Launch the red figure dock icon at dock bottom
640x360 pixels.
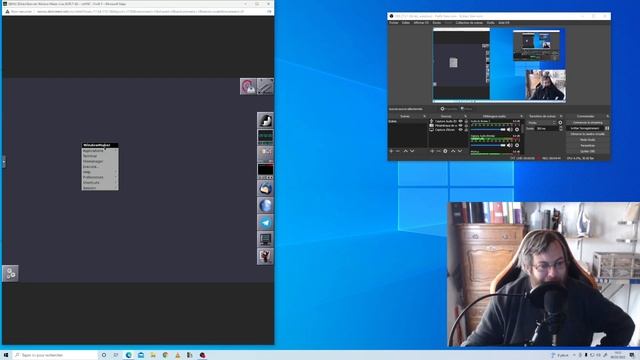(x=265, y=256)
